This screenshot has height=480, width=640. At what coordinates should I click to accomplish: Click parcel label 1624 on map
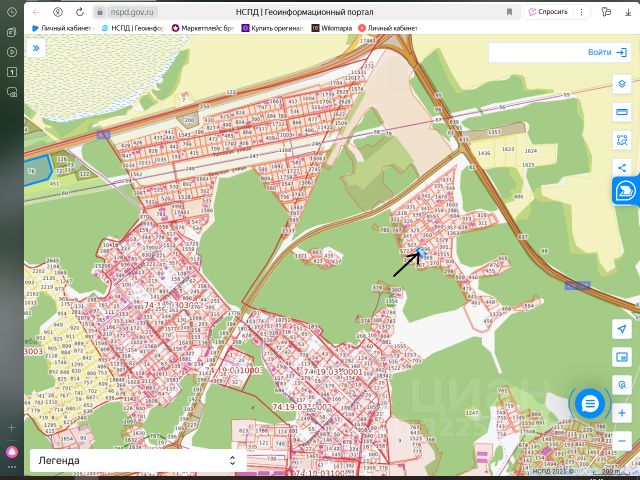coord(531,151)
